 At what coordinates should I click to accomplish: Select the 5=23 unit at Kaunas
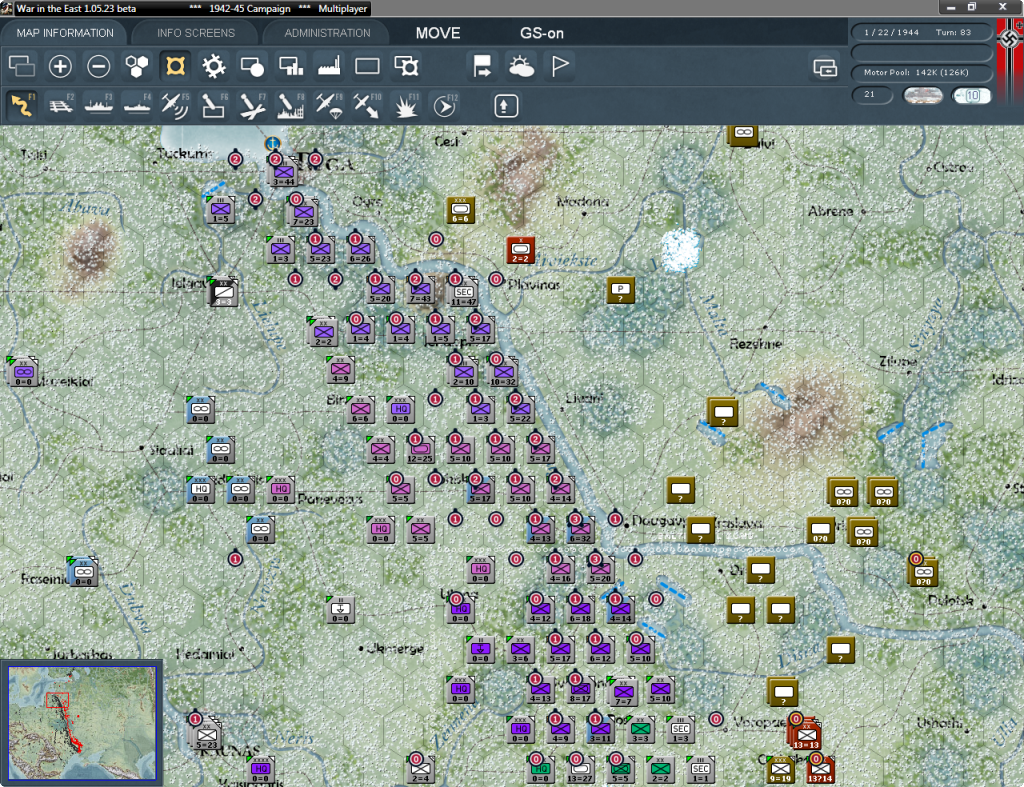click(206, 735)
